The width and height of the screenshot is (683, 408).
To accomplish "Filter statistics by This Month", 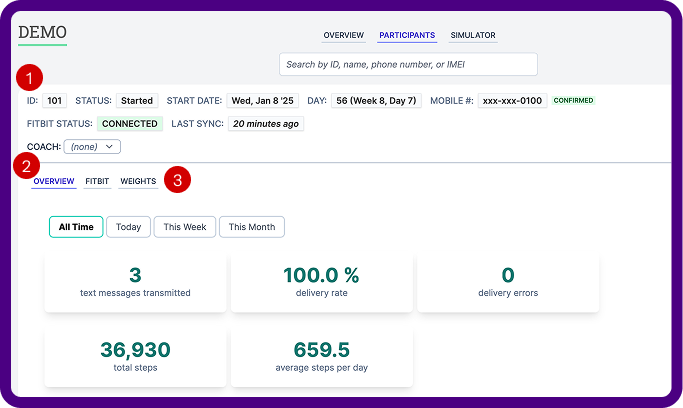I will coord(252,227).
